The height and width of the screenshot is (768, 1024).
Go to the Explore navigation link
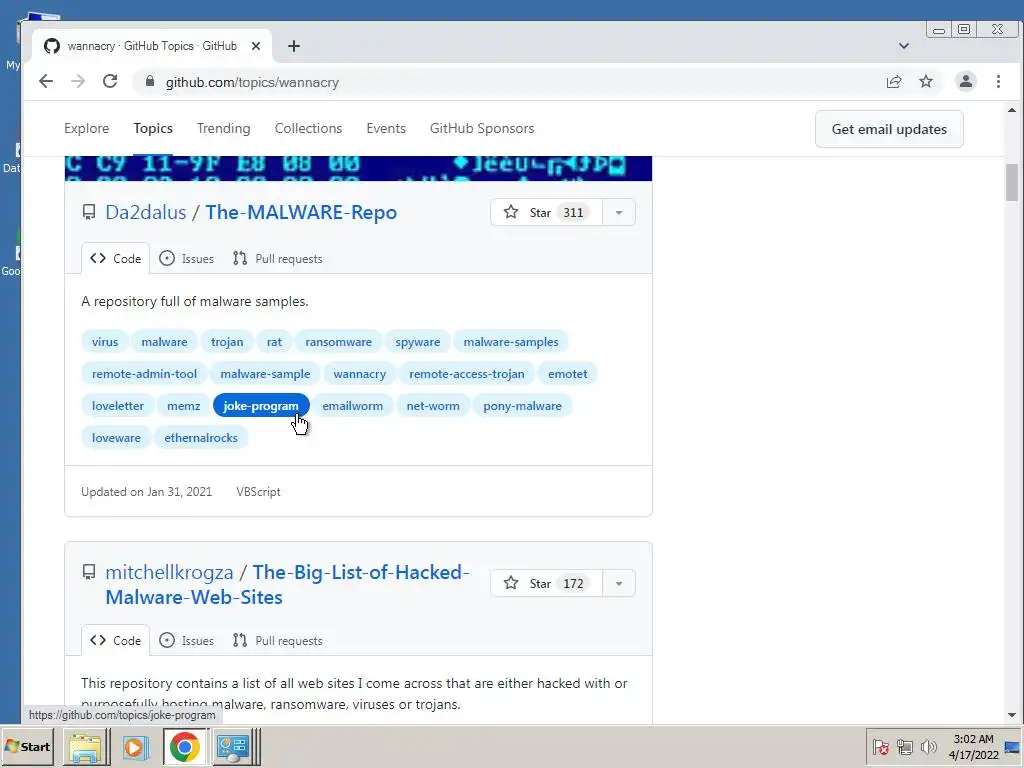(86, 129)
